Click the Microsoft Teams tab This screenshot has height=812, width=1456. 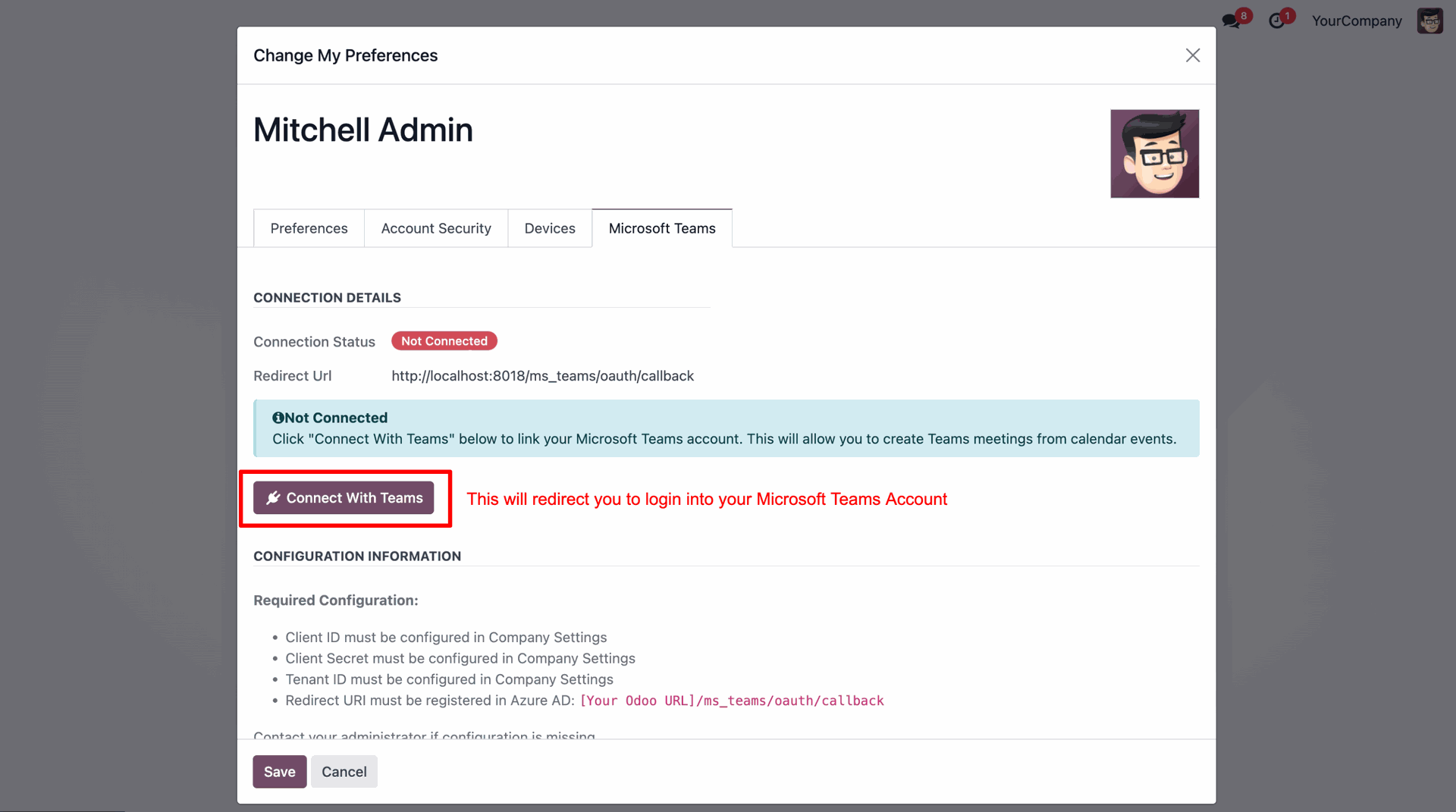[x=662, y=228]
